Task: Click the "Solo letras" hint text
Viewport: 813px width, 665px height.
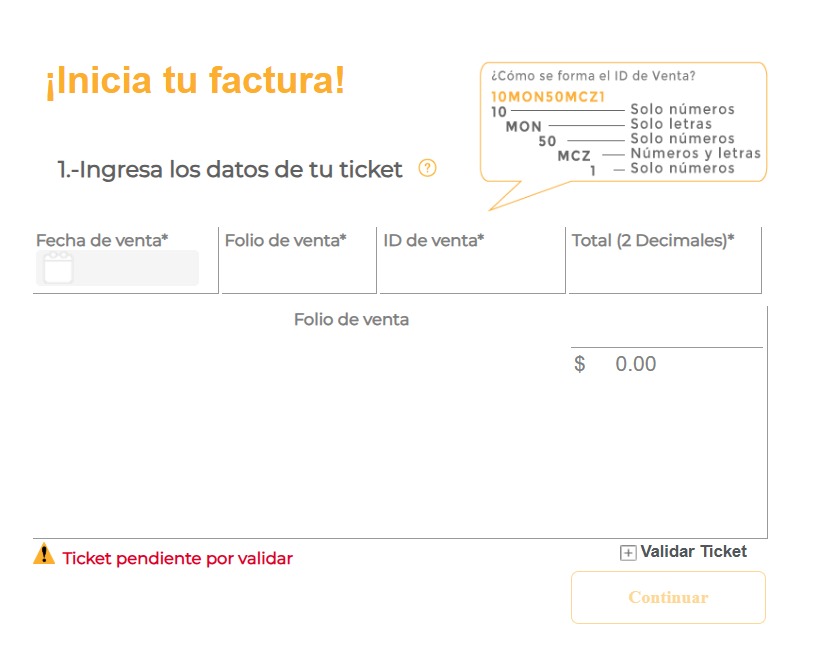Action: click(671, 124)
